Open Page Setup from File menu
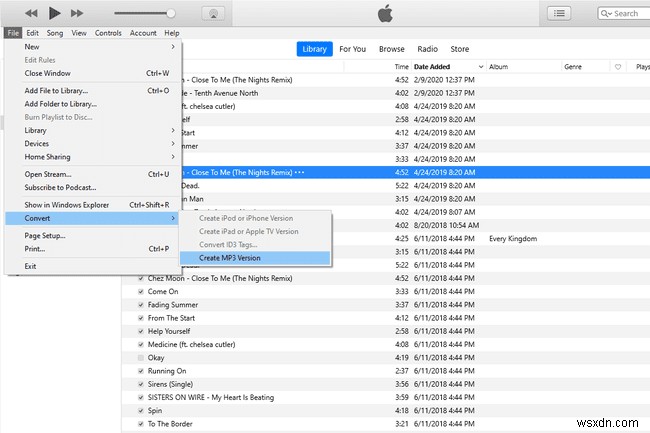 point(93,236)
